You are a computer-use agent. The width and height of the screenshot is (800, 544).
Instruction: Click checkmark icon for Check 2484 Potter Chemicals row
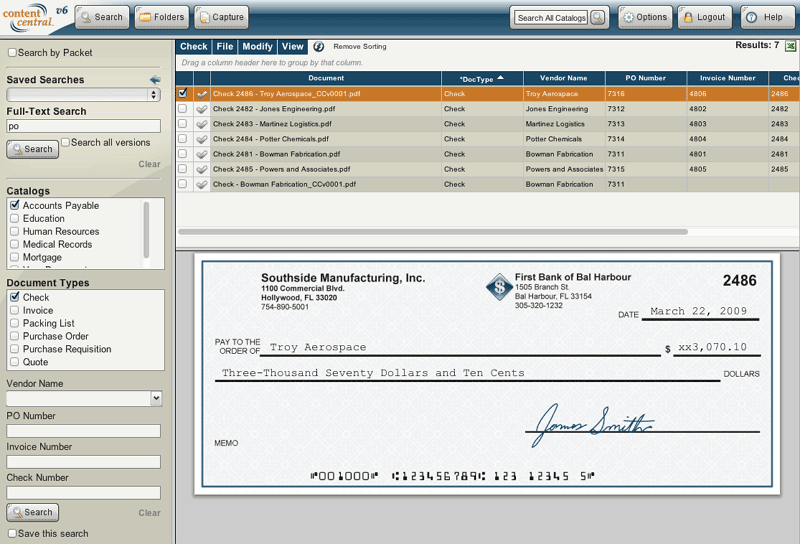(x=202, y=139)
